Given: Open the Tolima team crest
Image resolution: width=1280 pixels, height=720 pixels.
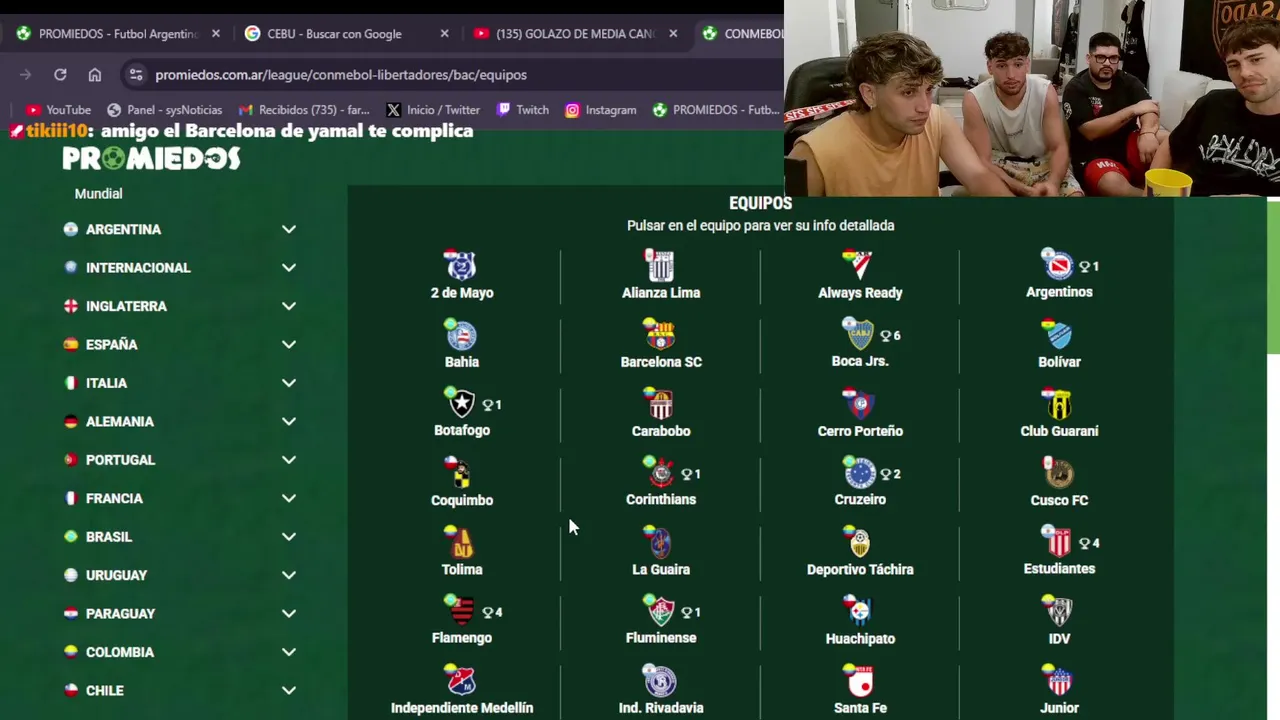Looking at the screenshot, I should tap(461, 542).
